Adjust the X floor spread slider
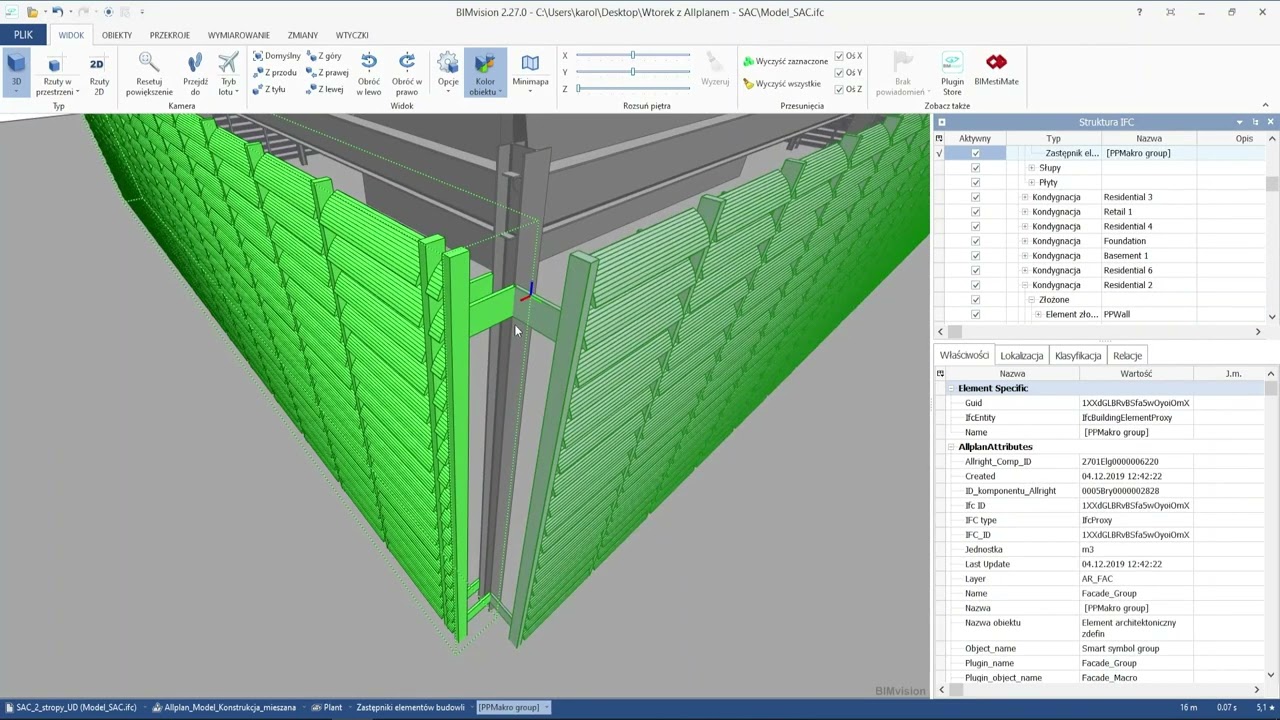The image size is (1280, 720). pyautogui.click(x=633, y=56)
